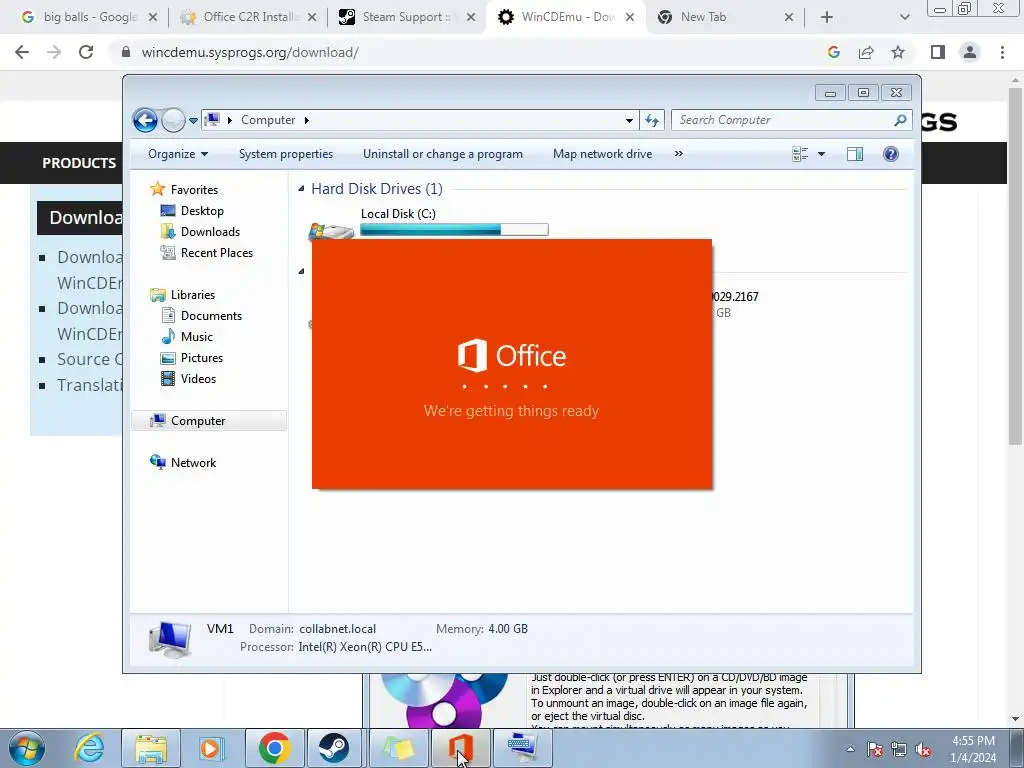Open Chrome tab search dropdown
The height and width of the screenshot is (768, 1024).
point(904,17)
